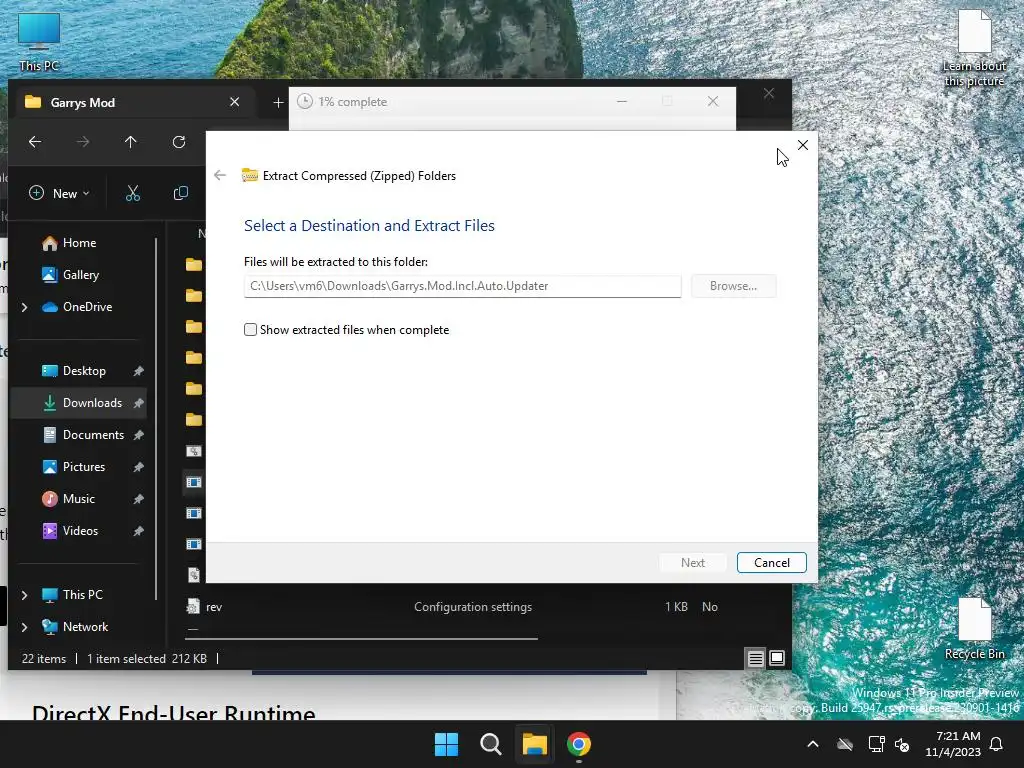Go back in File Explorer
This screenshot has height=768, width=1024.
pyautogui.click(x=35, y=142)
